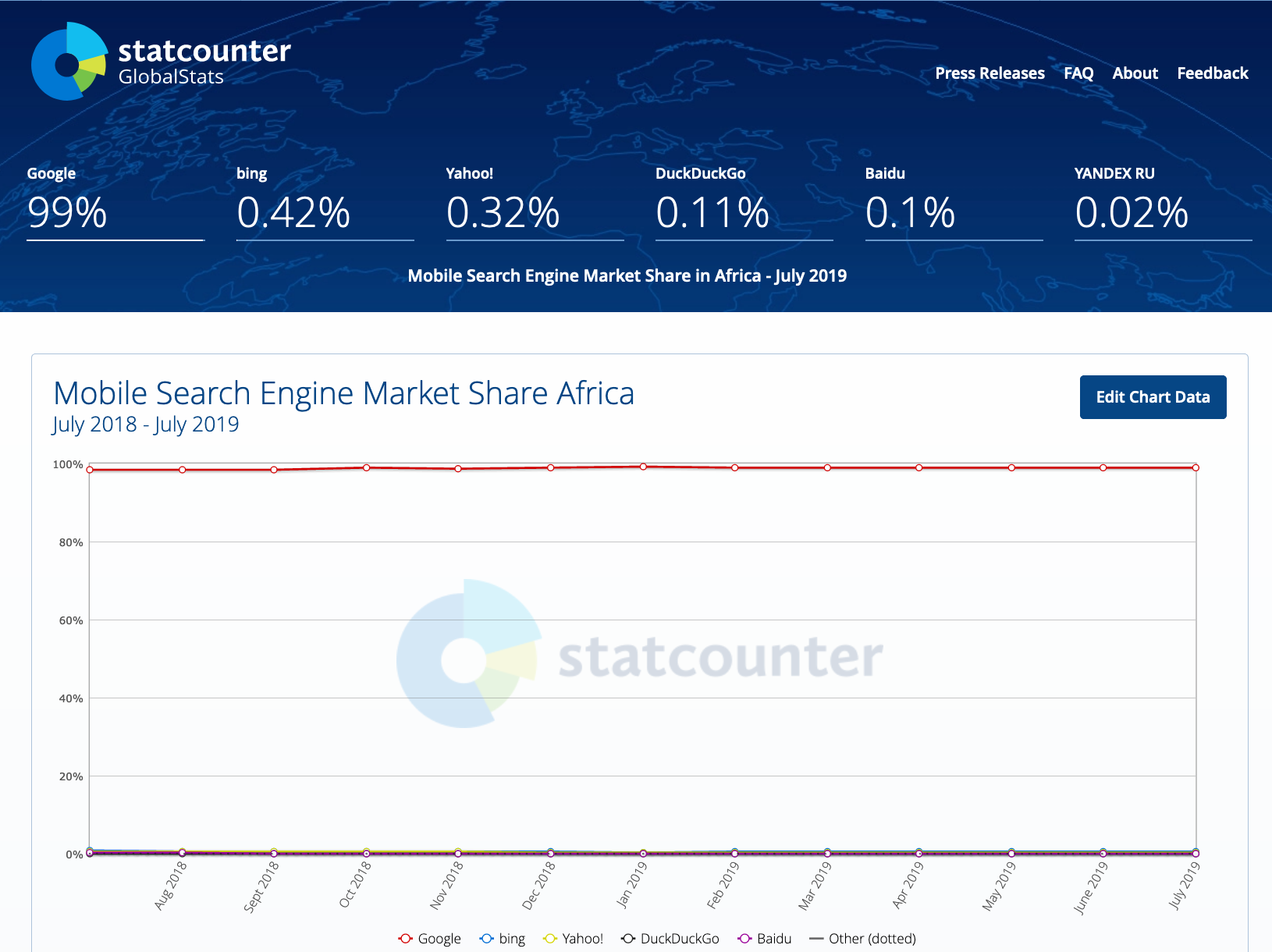Click the Africa - July 2019 banner heading
The width and height of the screenshot is (1272, 952).
(627, 275)
